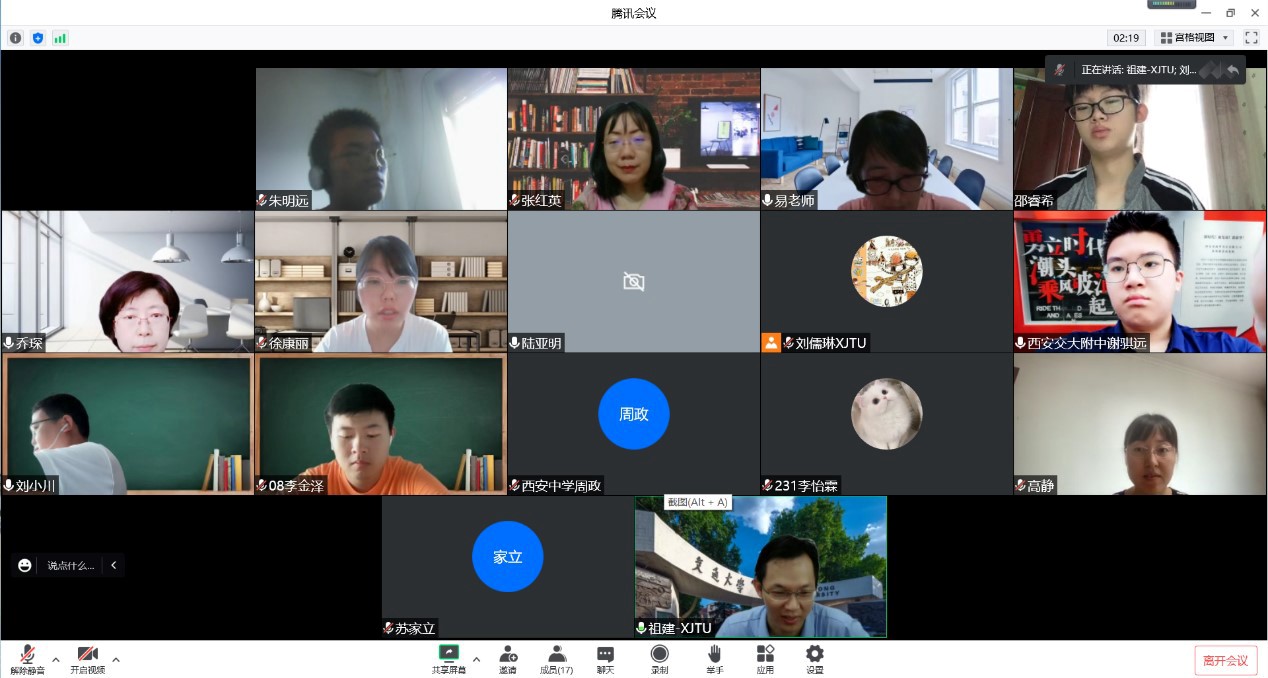
Task: Open 设置 settings gear
Action: point(815,659)
